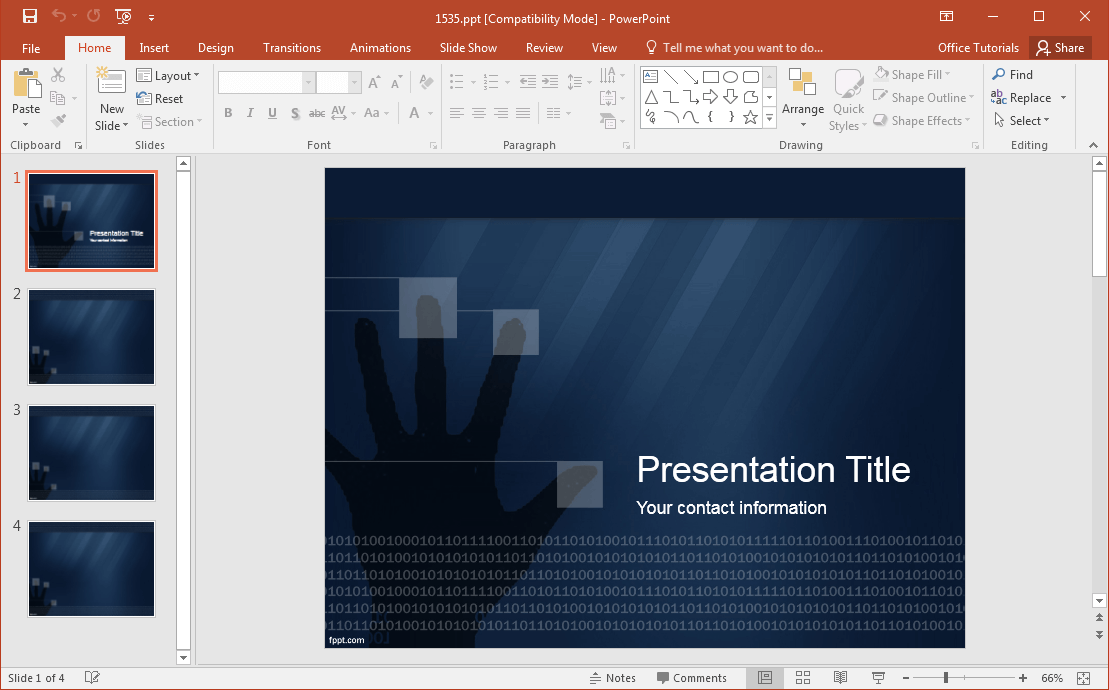
Task: Toggle Italic text formatting
Action: [250, 113]
